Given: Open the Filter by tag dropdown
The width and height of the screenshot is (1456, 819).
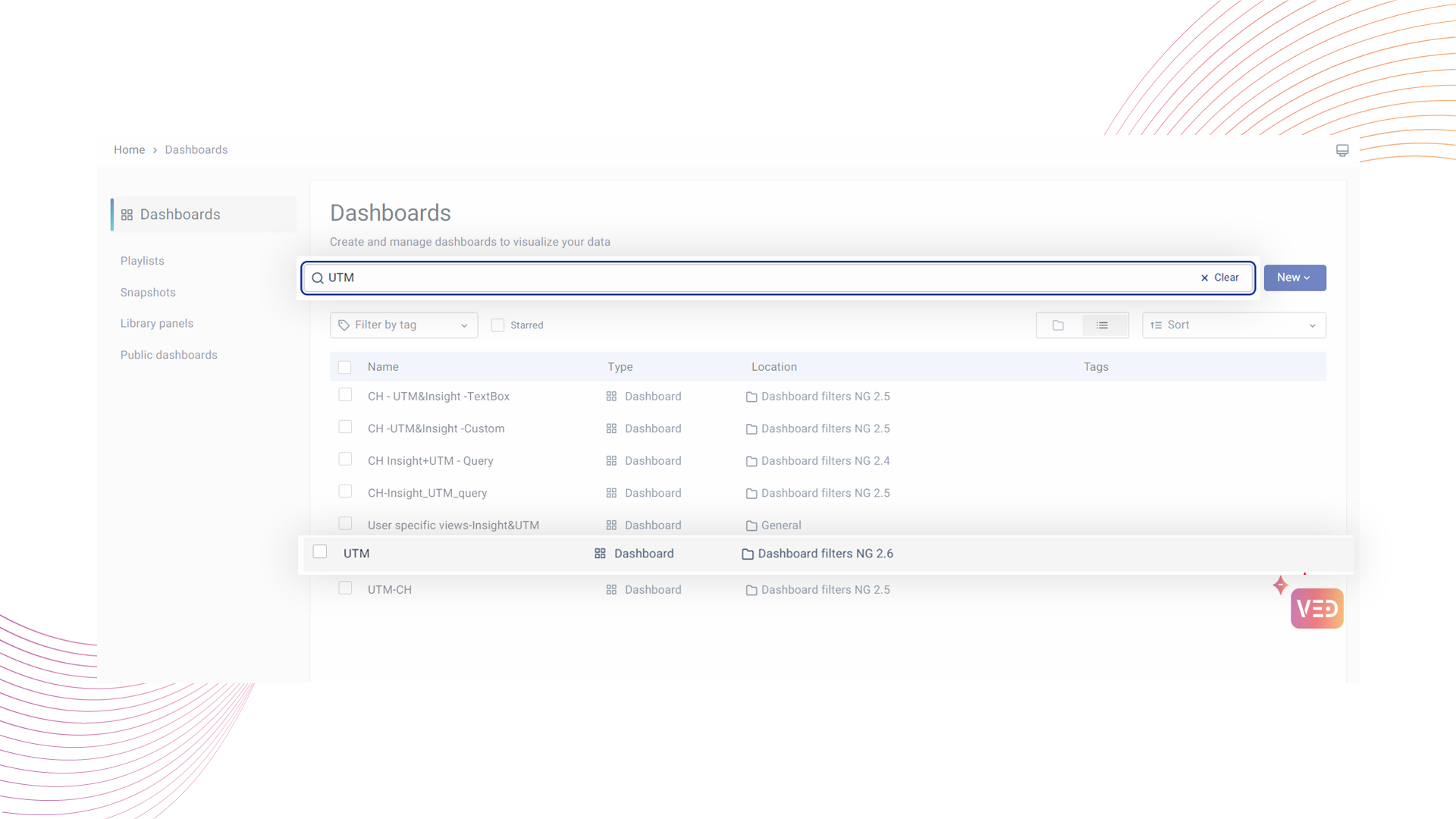Looking at the screenshot, I should pos(403,325).
